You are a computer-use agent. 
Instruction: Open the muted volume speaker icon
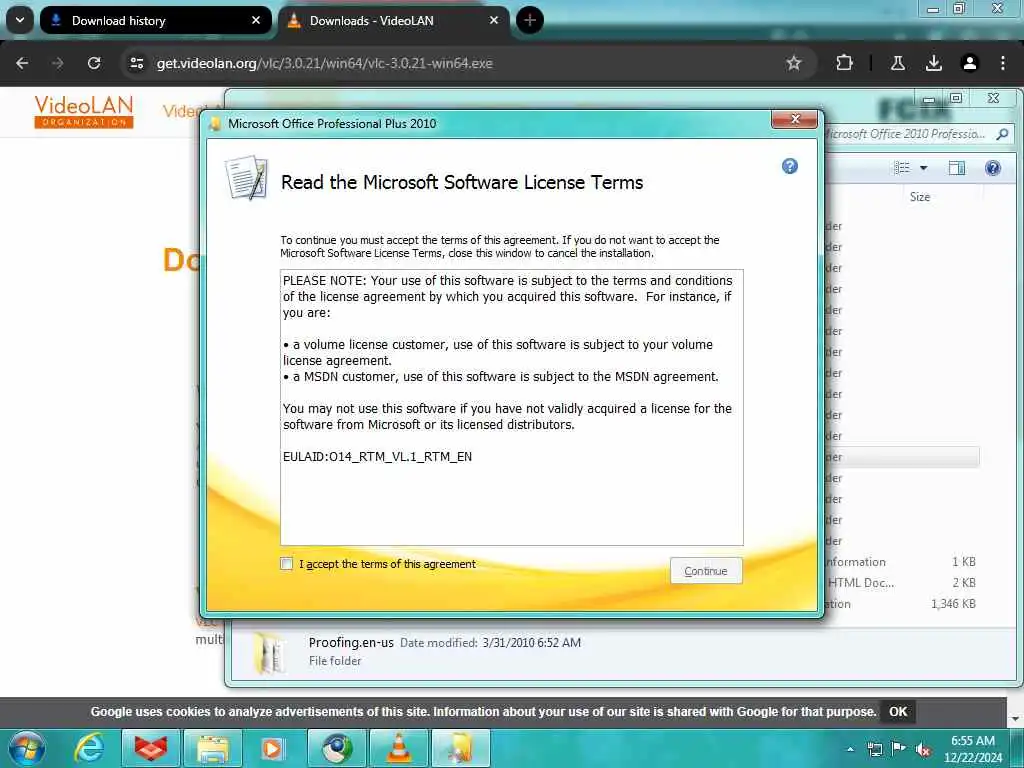pyautogui.click(x=923, y=750)
